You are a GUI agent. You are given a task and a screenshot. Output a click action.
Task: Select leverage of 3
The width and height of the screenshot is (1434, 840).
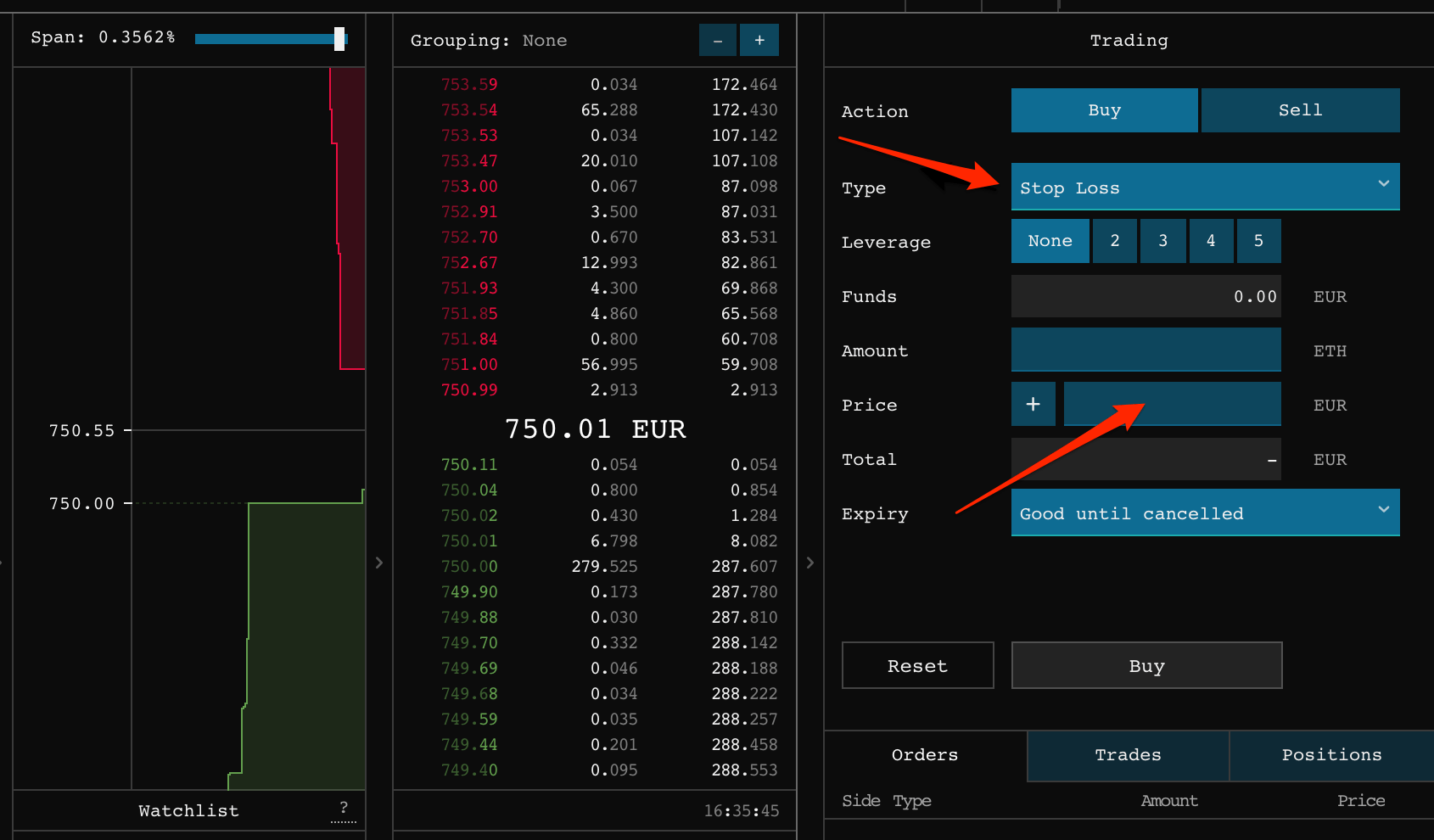click(x=1162, y=240)
